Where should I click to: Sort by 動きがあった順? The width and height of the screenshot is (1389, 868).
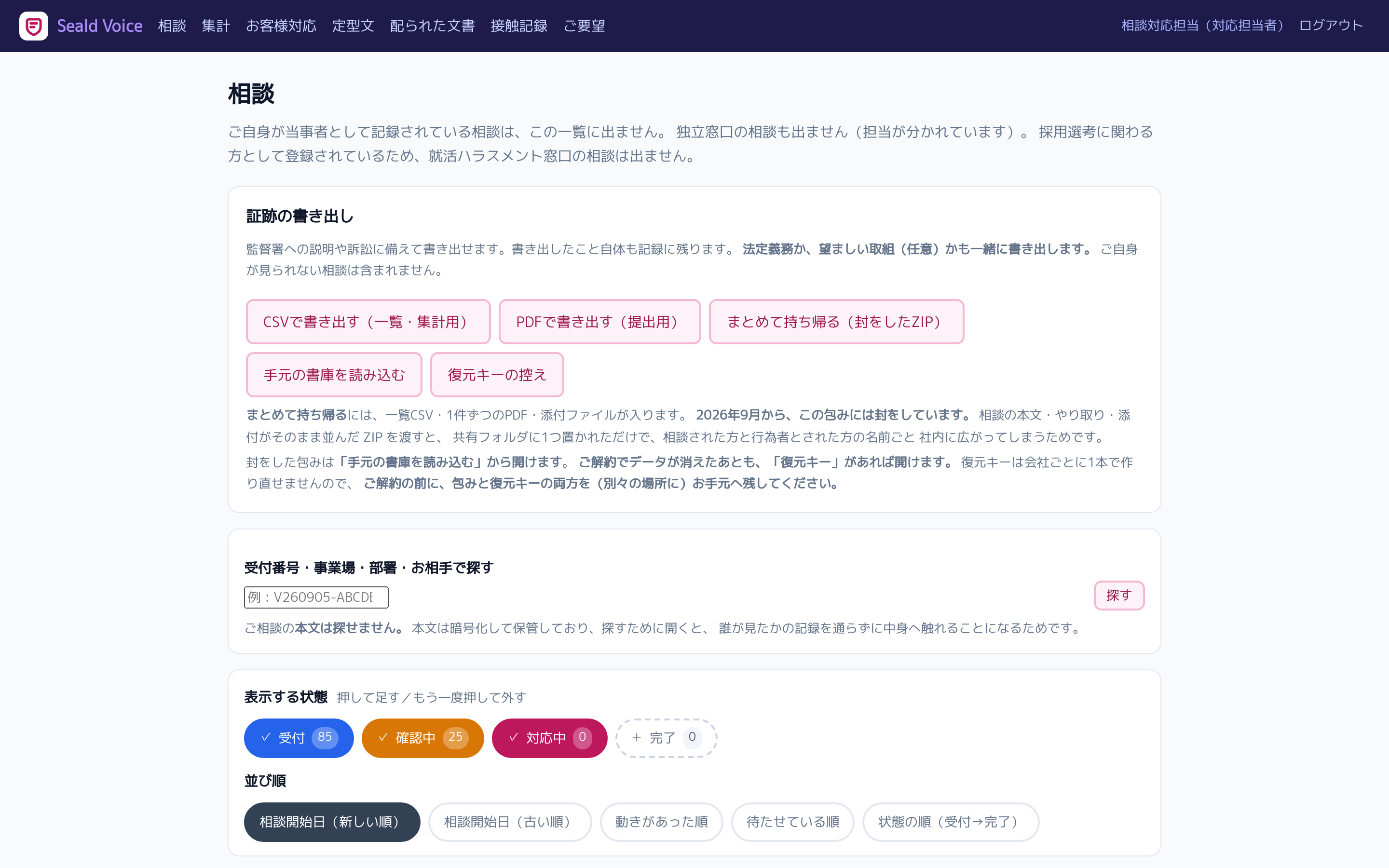(661, 822)
